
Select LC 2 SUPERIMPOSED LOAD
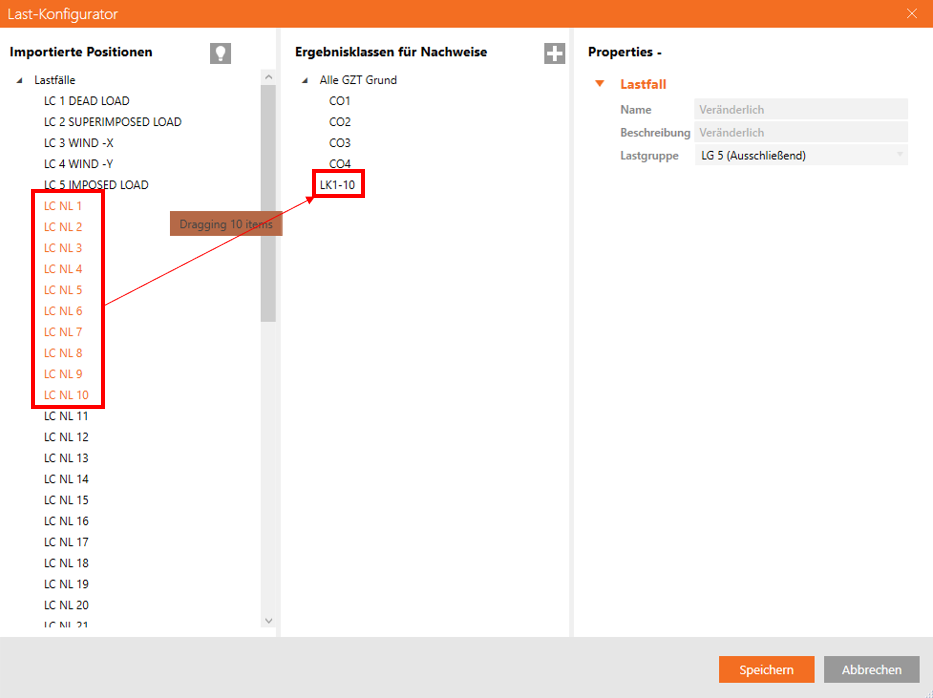[x=112, y=121]
